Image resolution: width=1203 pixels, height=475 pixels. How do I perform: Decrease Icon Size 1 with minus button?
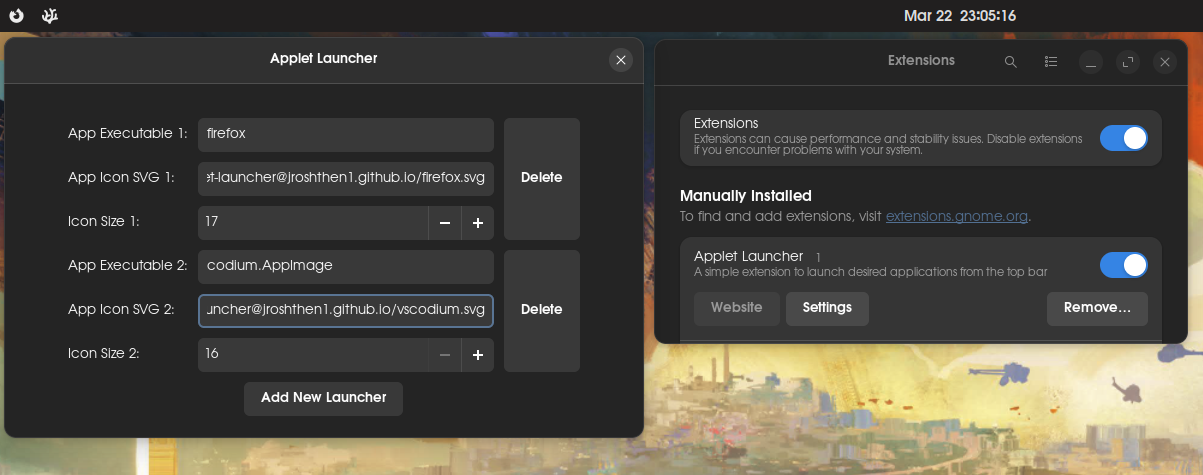point(445,223)
